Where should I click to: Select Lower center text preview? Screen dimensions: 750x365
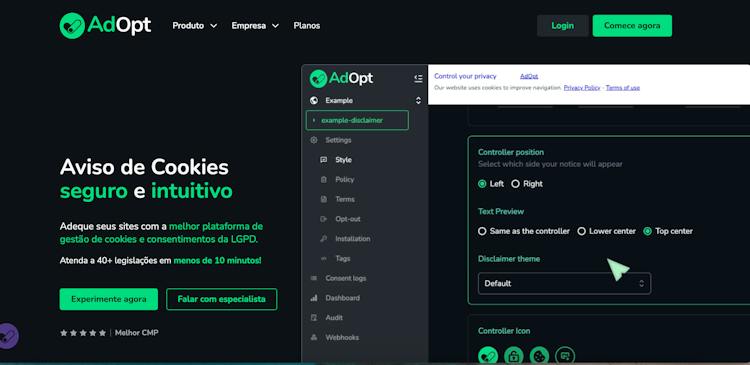coord(607,231)
